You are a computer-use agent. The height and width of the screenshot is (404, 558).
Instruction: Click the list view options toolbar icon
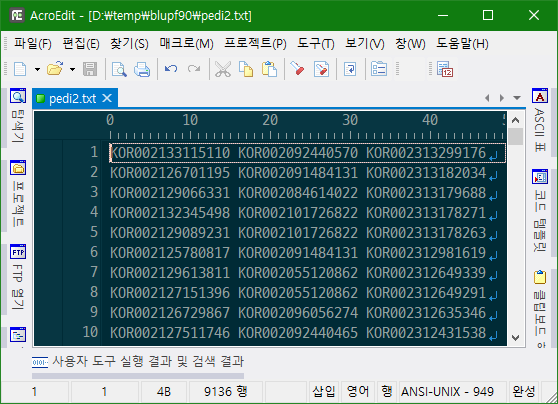pos(379,68)
